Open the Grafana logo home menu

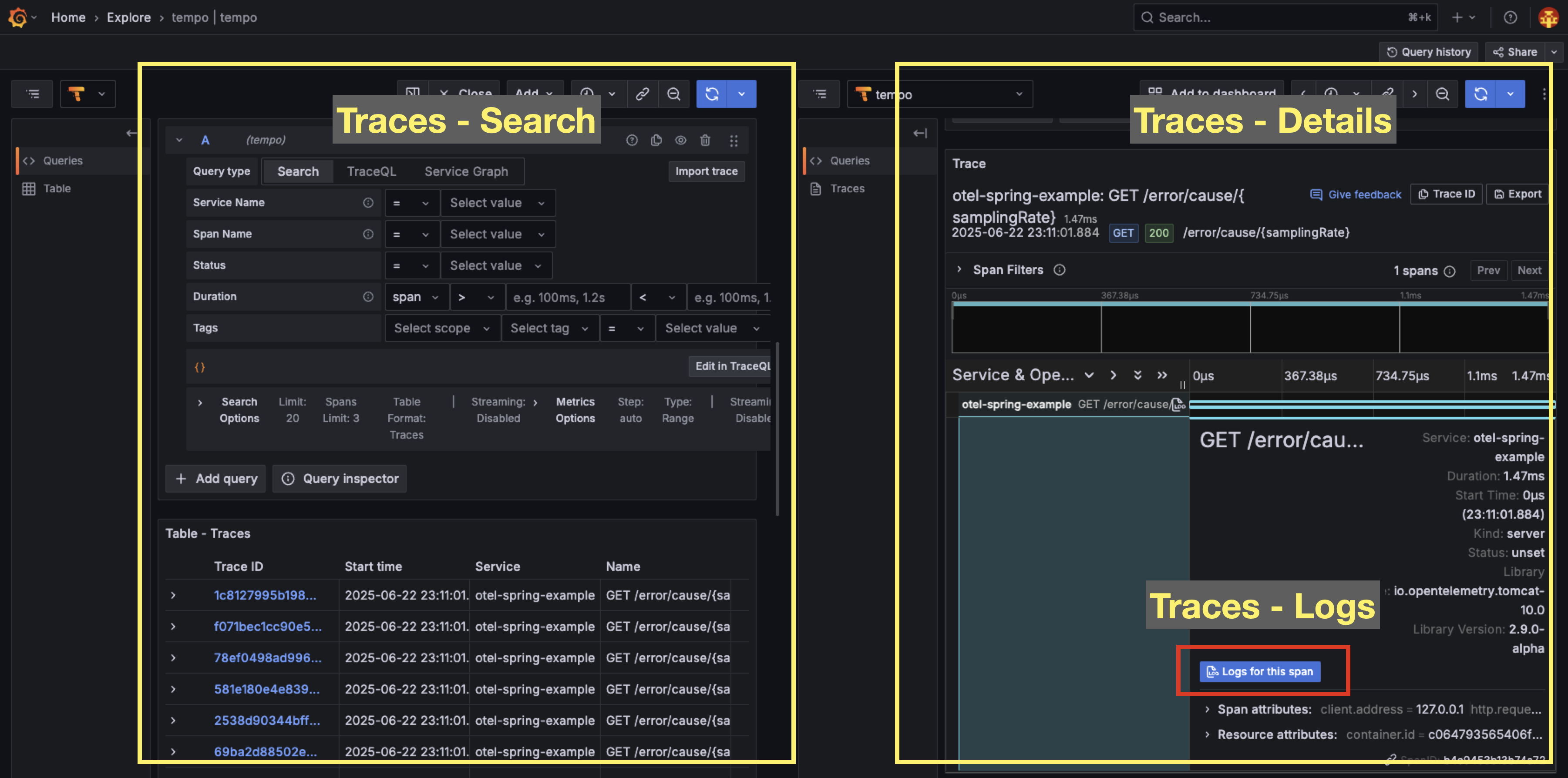[x=18, y=17]
